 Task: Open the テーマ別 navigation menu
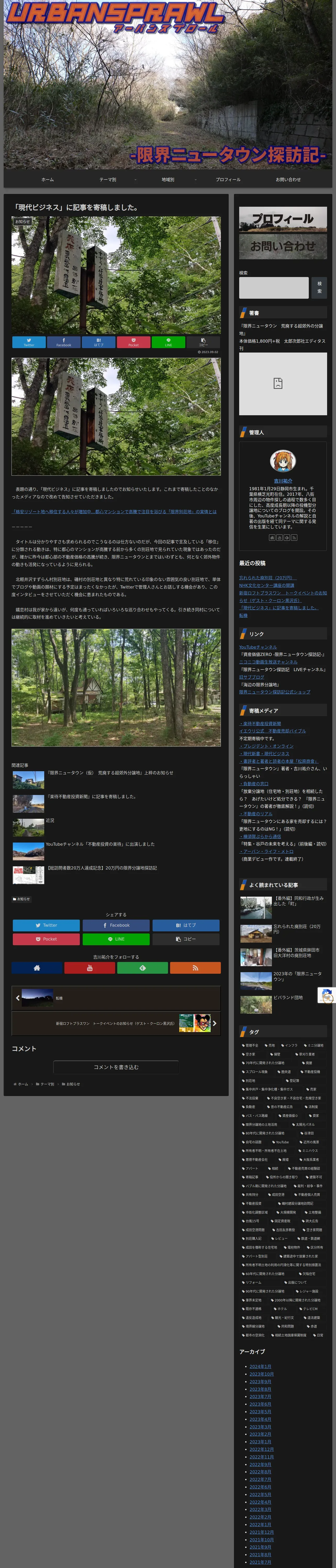pyautogui.click(x=108, y=180)
